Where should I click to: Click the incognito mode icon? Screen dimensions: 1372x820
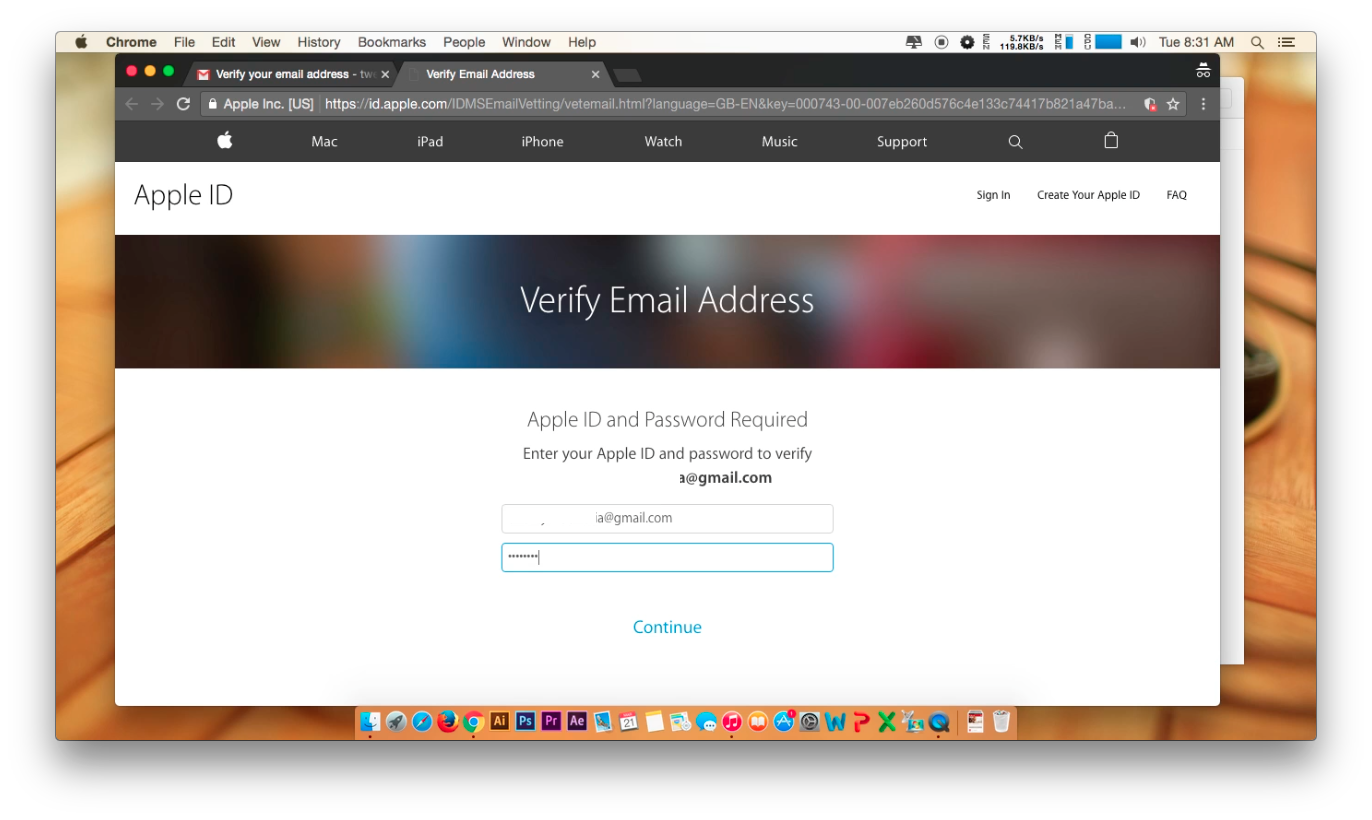tap(1203, 70)
